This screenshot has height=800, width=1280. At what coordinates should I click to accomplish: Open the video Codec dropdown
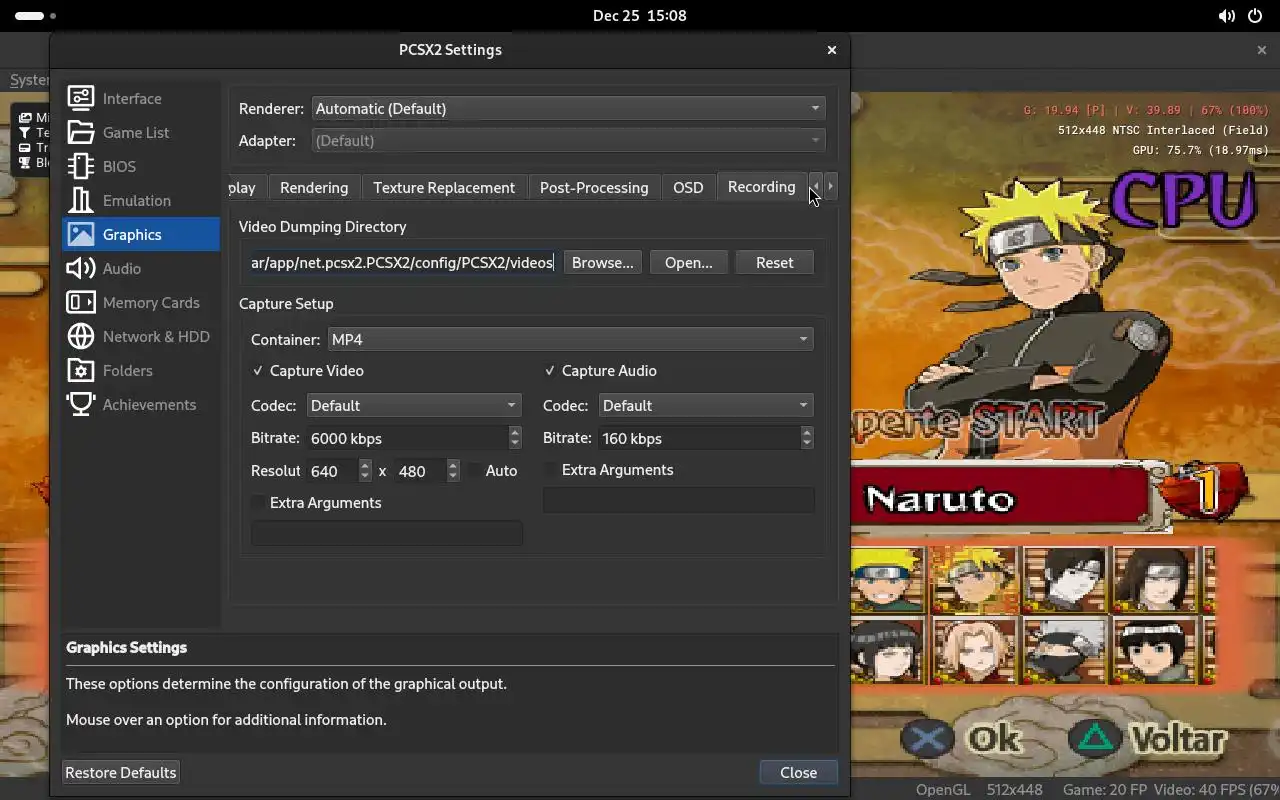coord(413,405)
